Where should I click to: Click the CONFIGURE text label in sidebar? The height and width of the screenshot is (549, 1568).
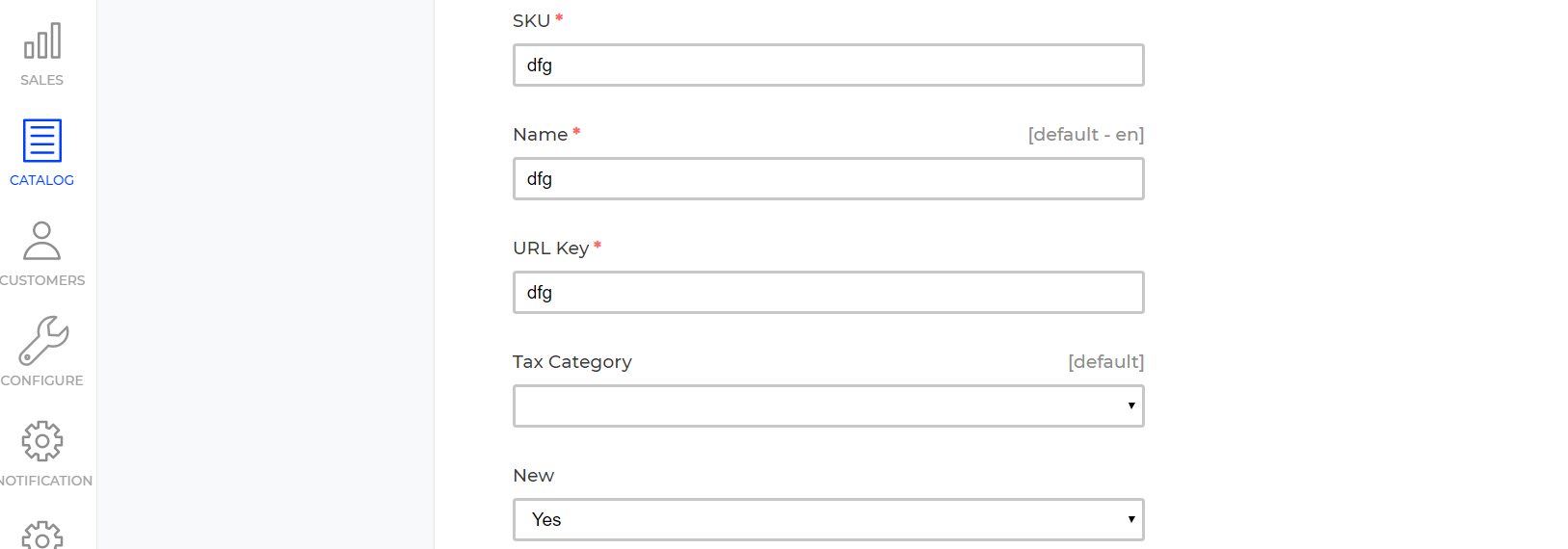point(42,380)
